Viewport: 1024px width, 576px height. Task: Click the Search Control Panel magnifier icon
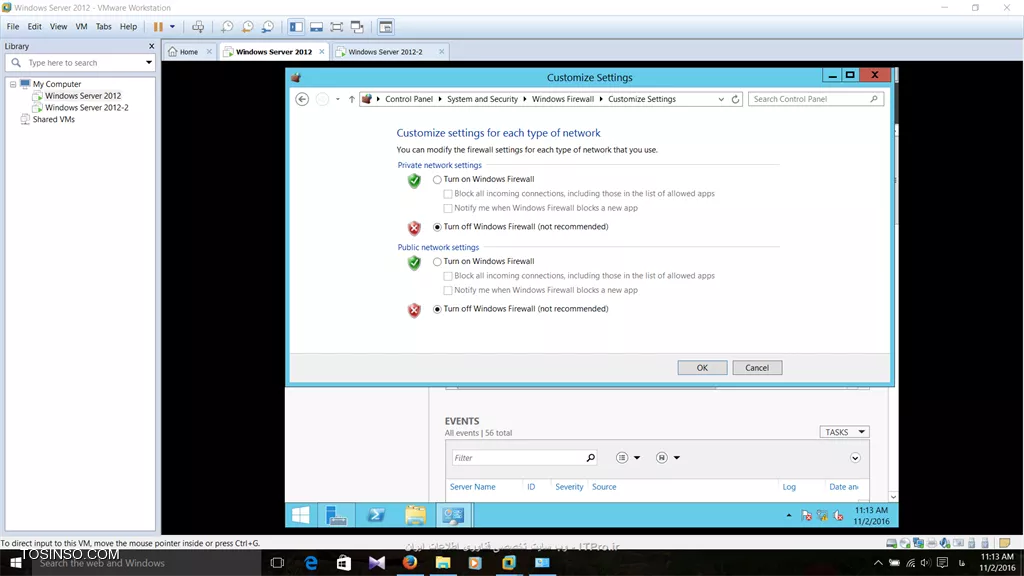(x=874, y=99)
